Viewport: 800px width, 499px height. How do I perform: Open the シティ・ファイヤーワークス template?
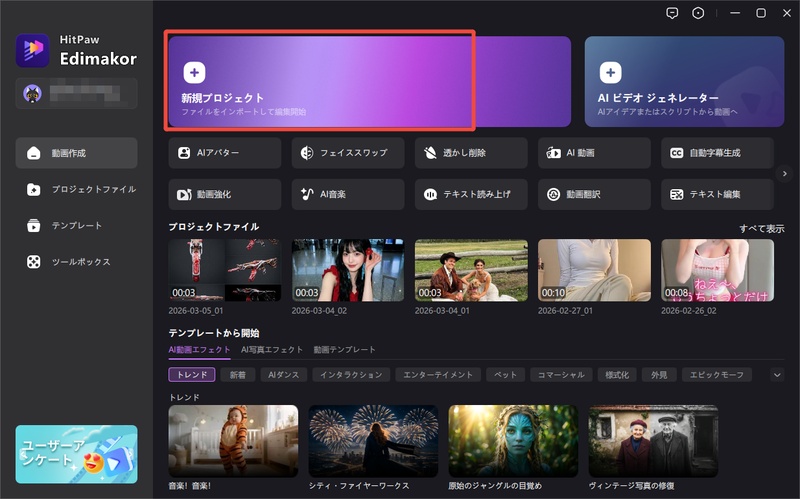click(373, 441)
